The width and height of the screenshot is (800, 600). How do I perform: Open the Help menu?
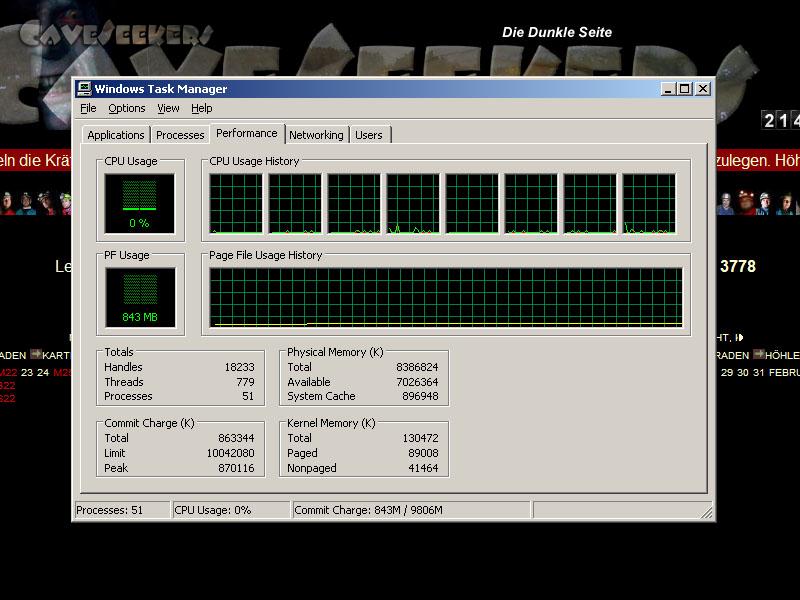point(201,108)
